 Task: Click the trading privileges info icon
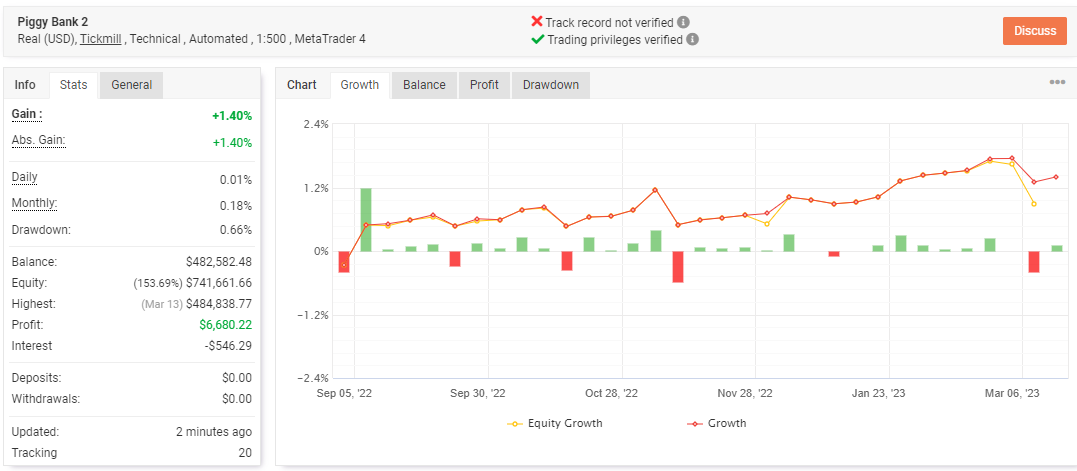[692, 39]
